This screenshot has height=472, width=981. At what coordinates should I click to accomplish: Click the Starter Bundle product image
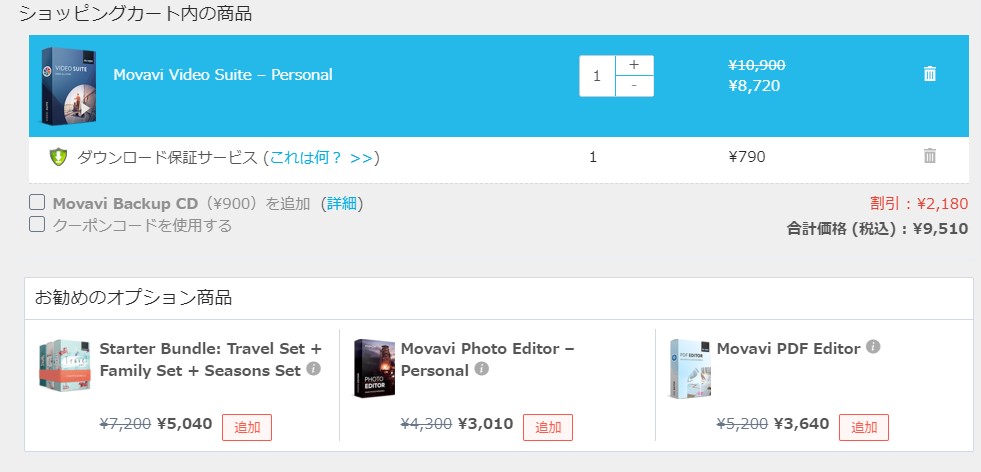pos(64,366)
